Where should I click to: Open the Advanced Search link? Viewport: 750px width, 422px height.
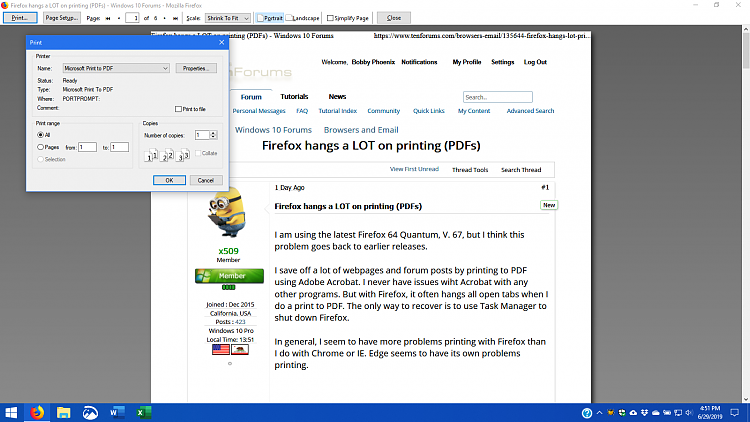point(530,111)
